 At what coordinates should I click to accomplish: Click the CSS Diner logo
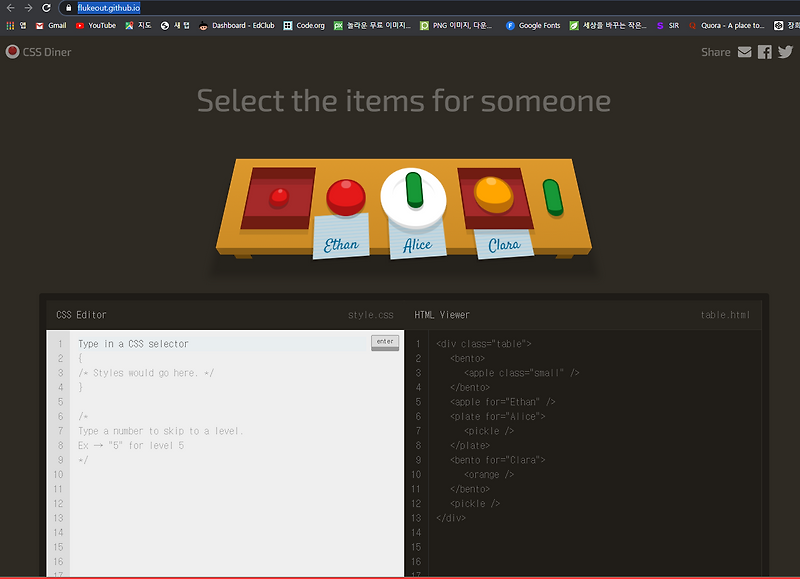(38, 52)
